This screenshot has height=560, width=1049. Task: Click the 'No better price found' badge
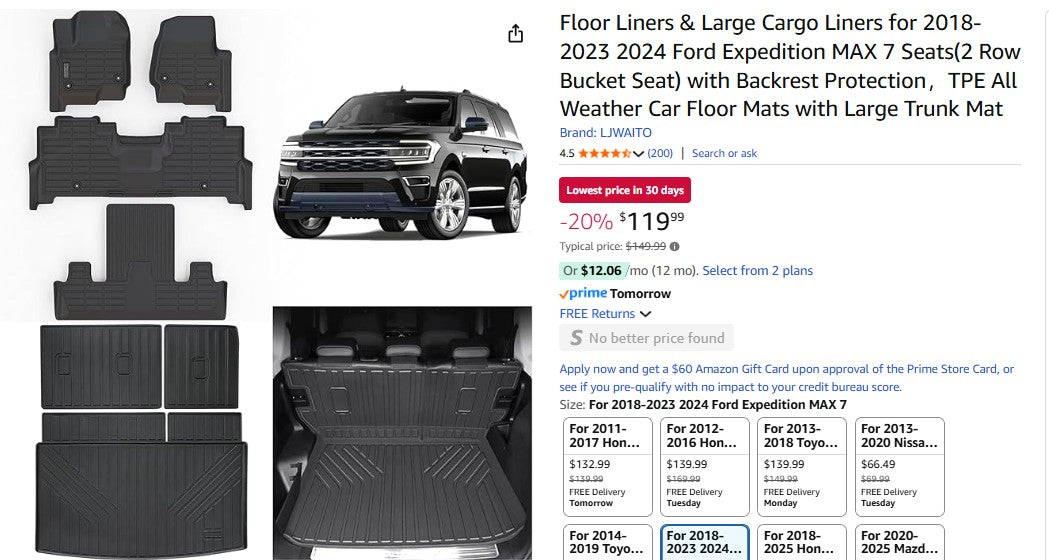coord(646,338)
